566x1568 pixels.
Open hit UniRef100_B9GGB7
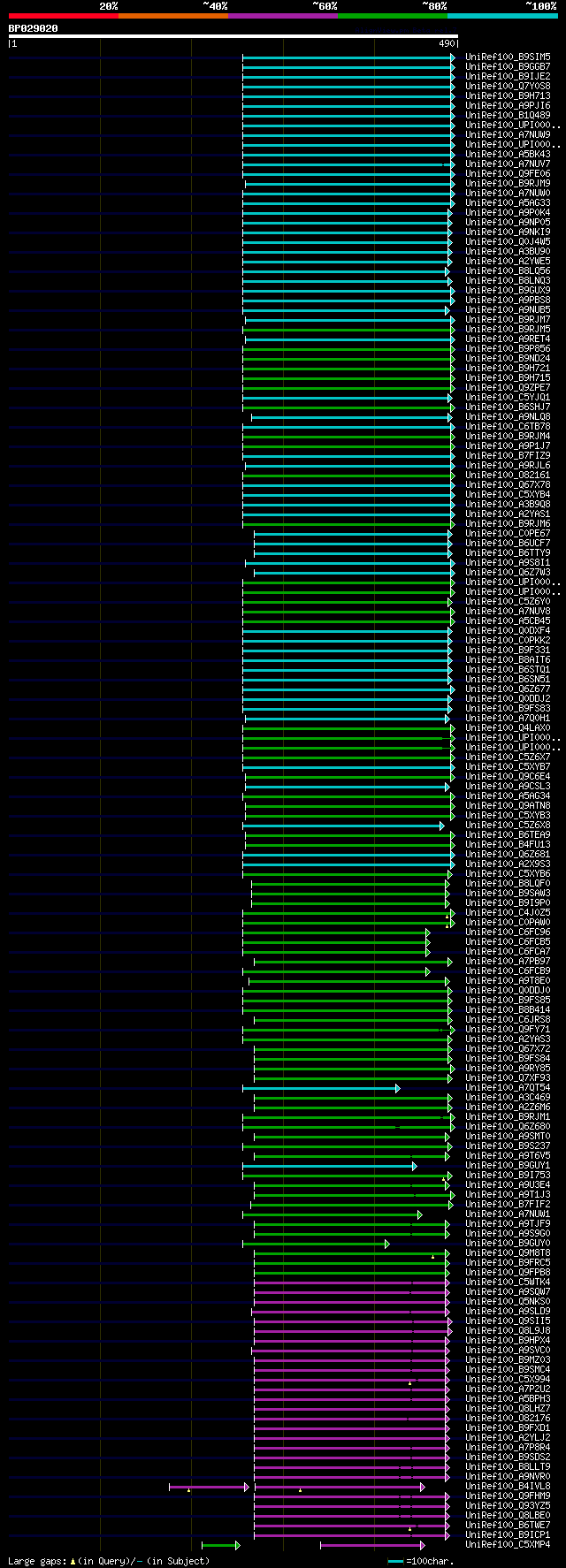coord(508,67)
